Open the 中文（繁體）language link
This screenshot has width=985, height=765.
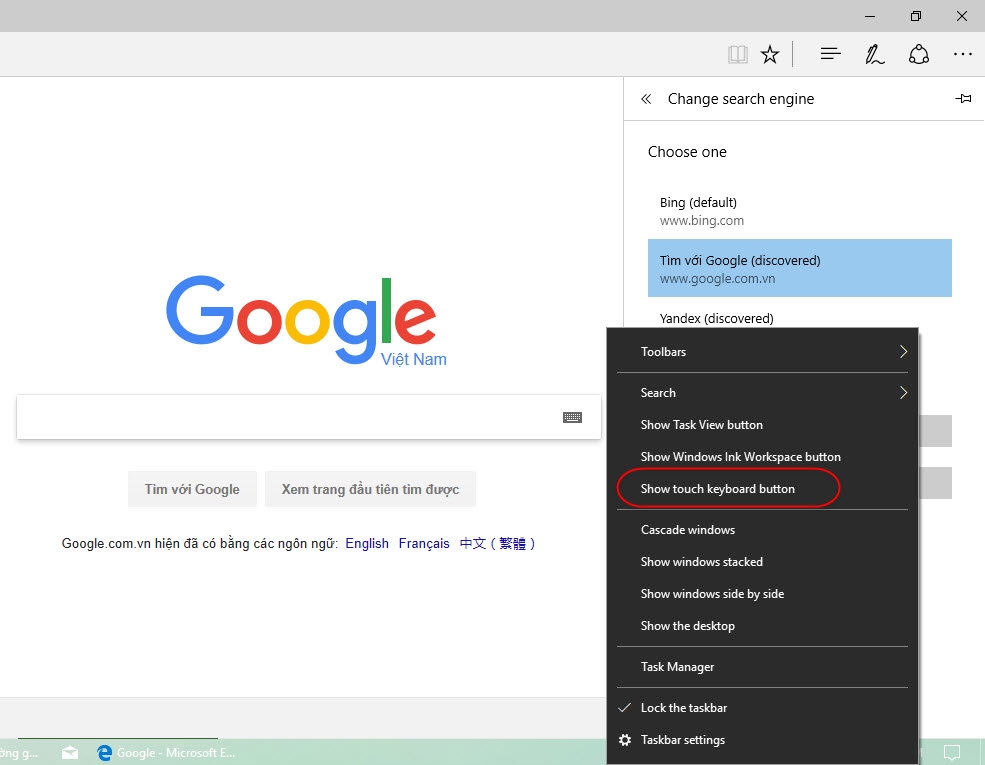tap(498, 543)
